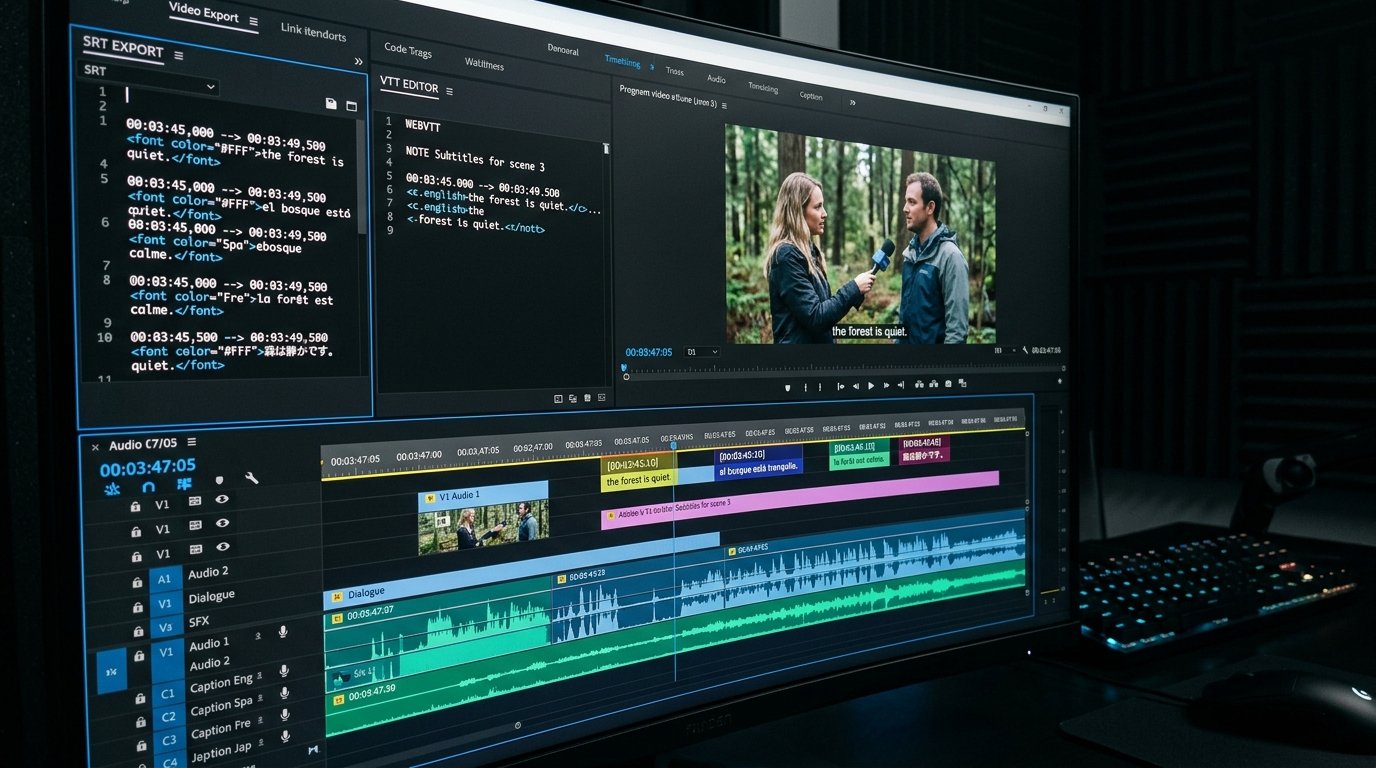The width and height of the screenshot is (1376, 768).
Task: Click the Play button in program monitor
Action: coord(871,385)
